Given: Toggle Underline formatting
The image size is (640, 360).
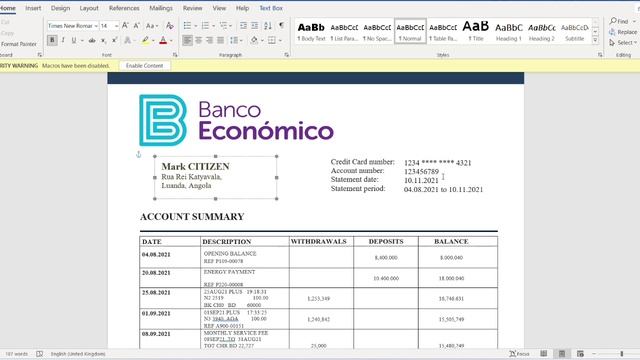Looking at the screenshot, I should [74, 40].
